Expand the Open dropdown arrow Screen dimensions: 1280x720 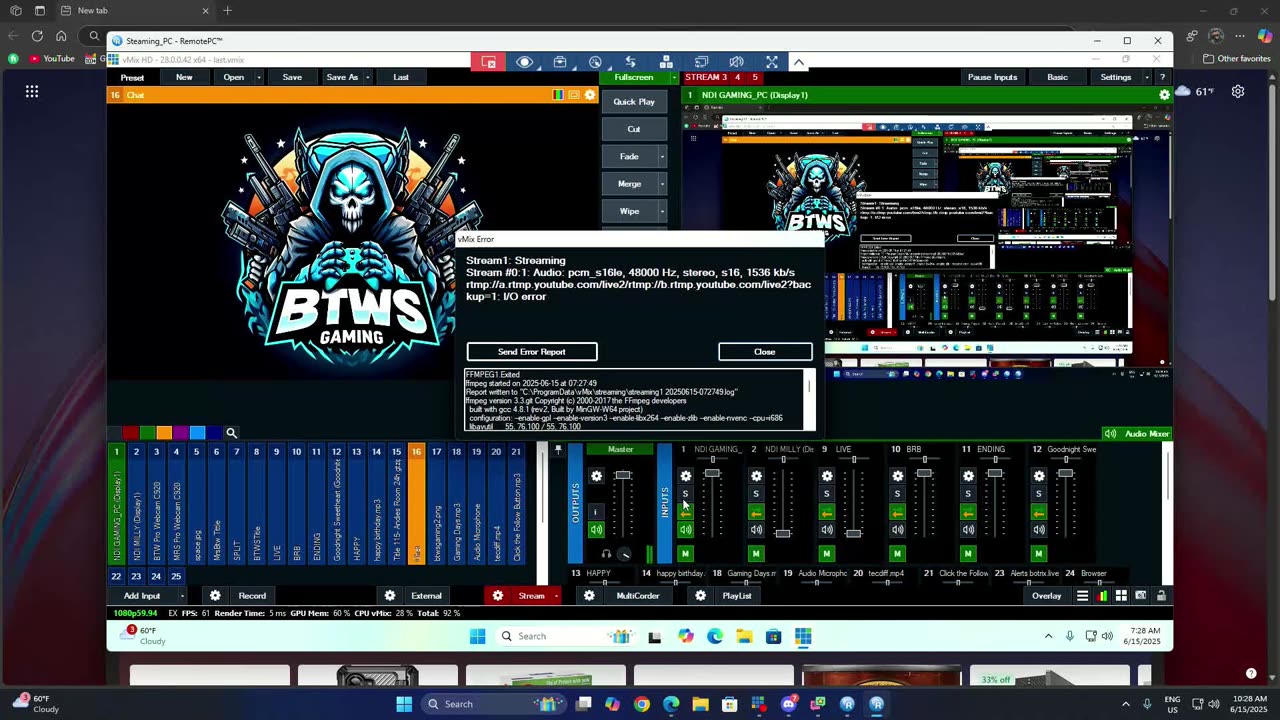point(259,77)
